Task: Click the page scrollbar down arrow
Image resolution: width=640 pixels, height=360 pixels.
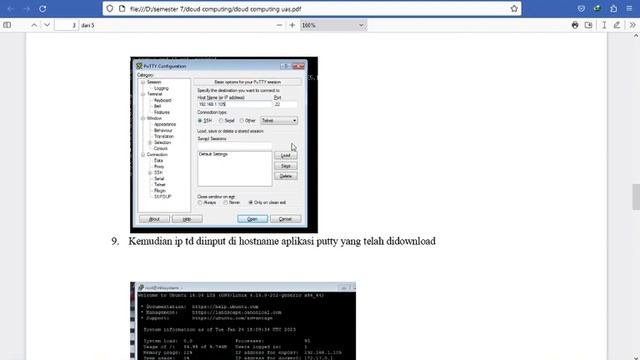Action: [636, 357]
